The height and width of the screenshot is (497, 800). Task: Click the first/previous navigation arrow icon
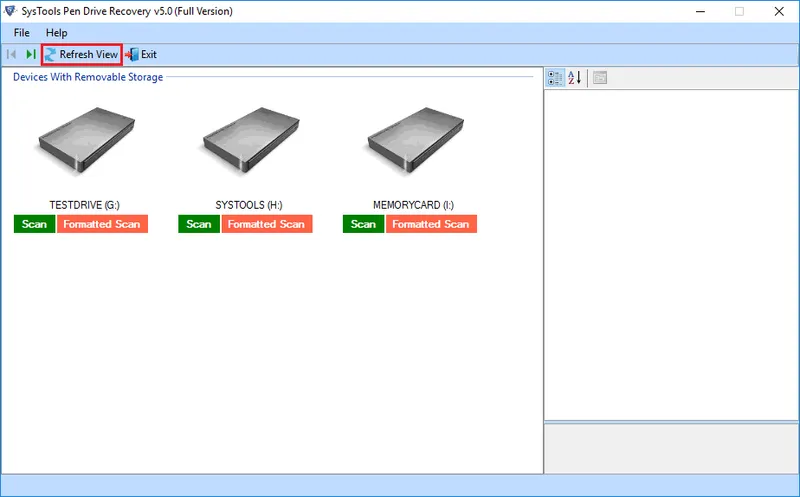pos(12,54)
